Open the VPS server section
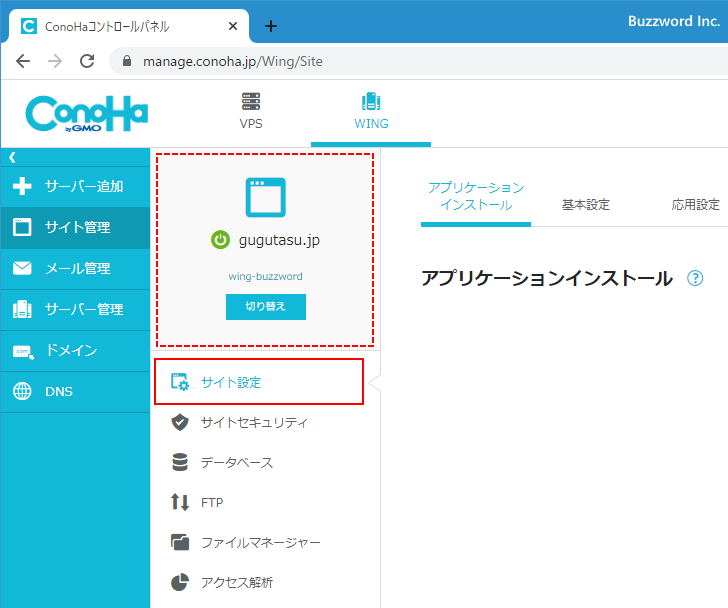Viewport: 728px width, 608px height. pyautogui.click(x=251, y=112)
